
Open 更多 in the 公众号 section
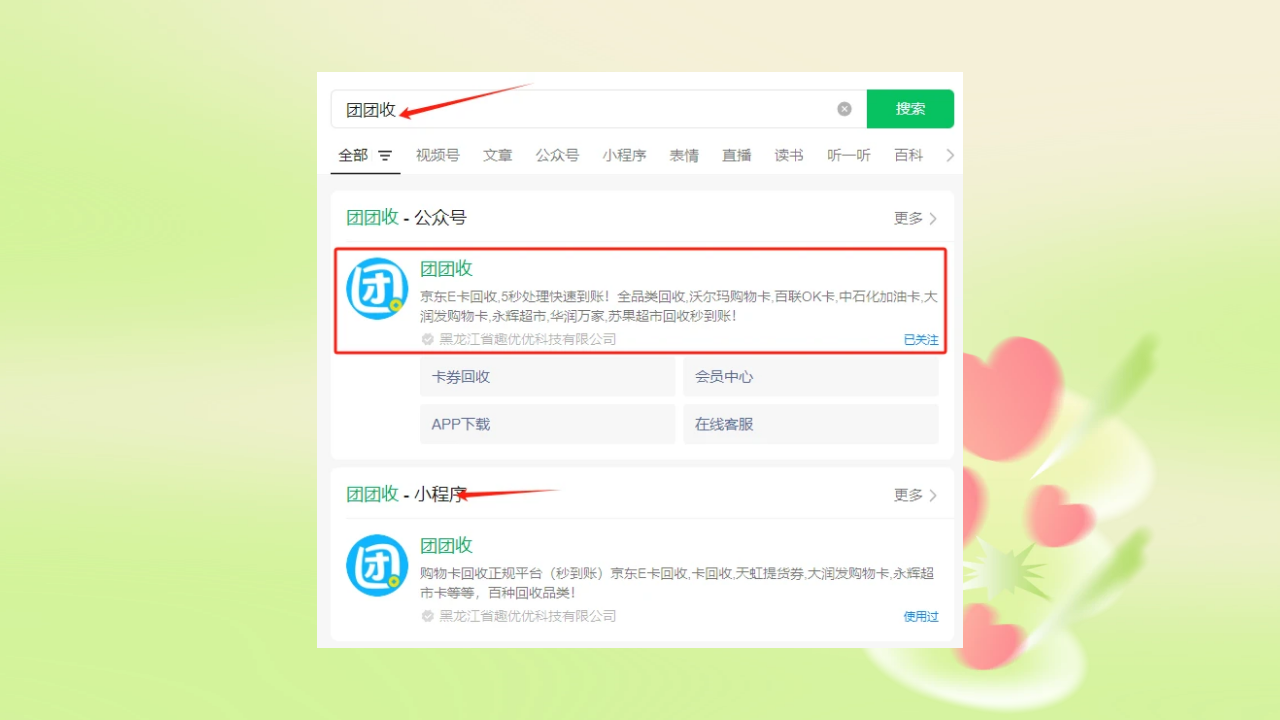pyautogui.click(x=915, y=218)
